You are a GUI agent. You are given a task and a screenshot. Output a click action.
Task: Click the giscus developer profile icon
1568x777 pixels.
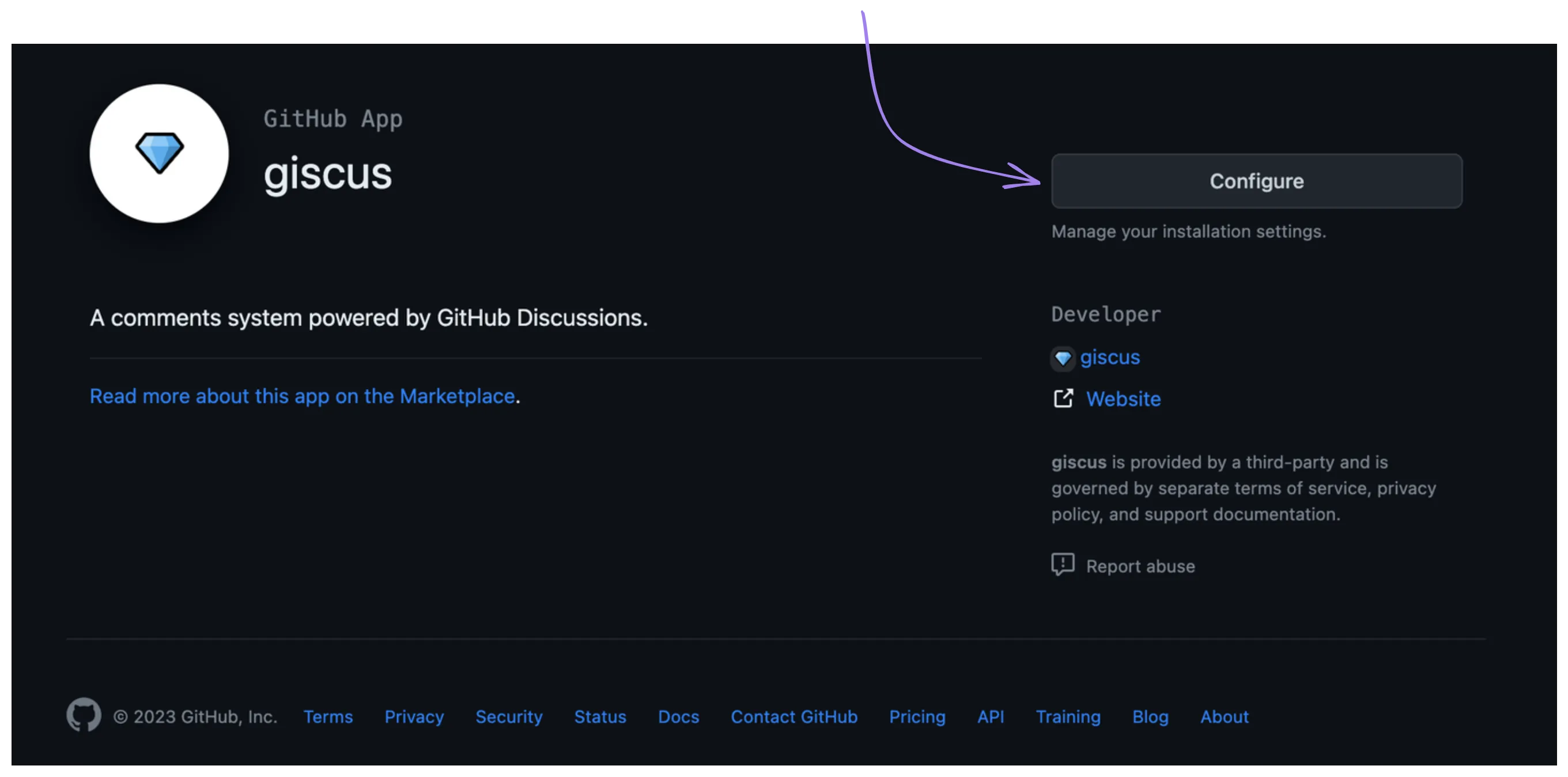tap(1063, 357)
